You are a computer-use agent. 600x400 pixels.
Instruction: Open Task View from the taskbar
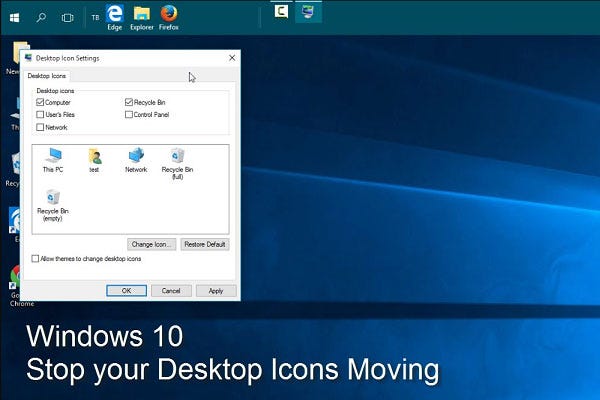pyautogui.click(x=67, y=18)
